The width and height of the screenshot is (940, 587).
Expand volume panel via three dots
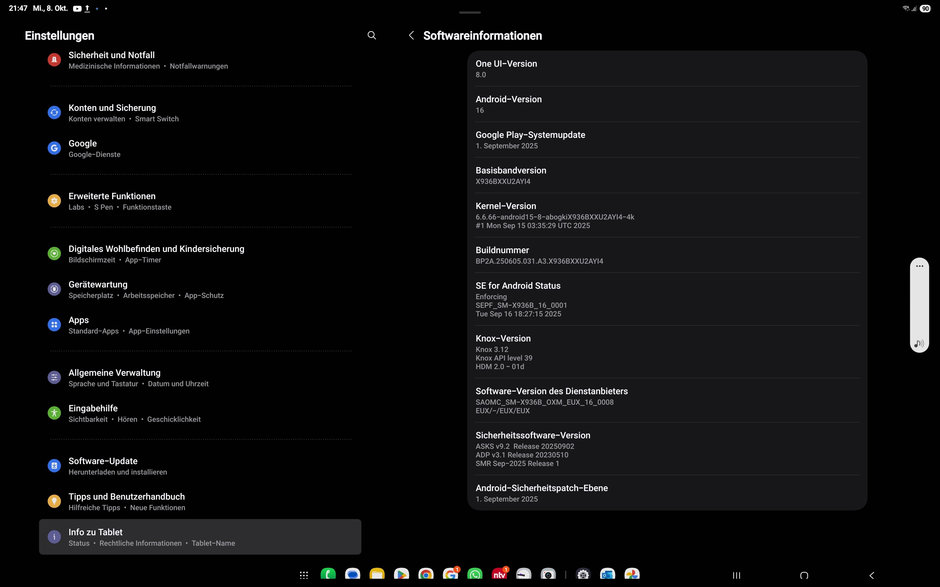tap(919, 266)
